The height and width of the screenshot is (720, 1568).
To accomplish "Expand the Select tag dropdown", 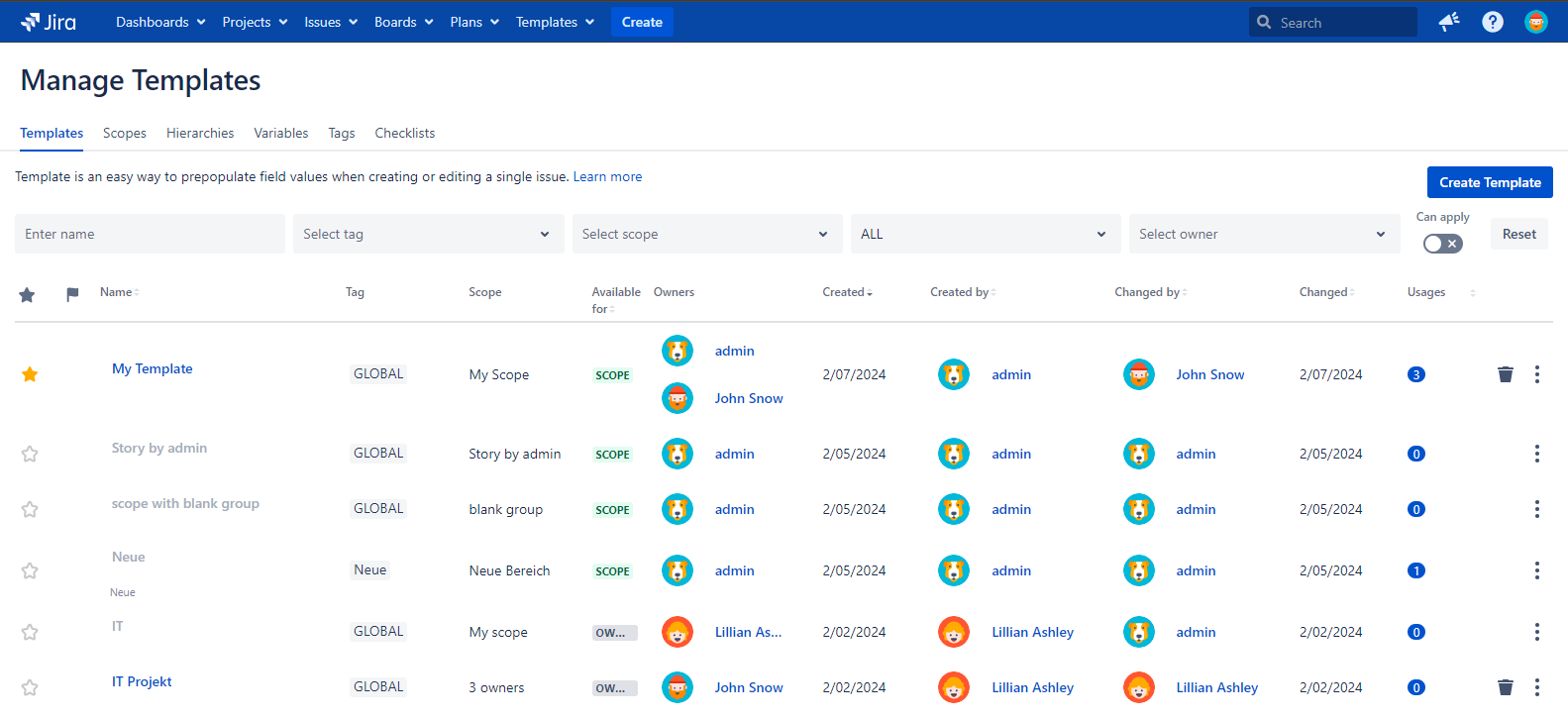I will [428, 234].
